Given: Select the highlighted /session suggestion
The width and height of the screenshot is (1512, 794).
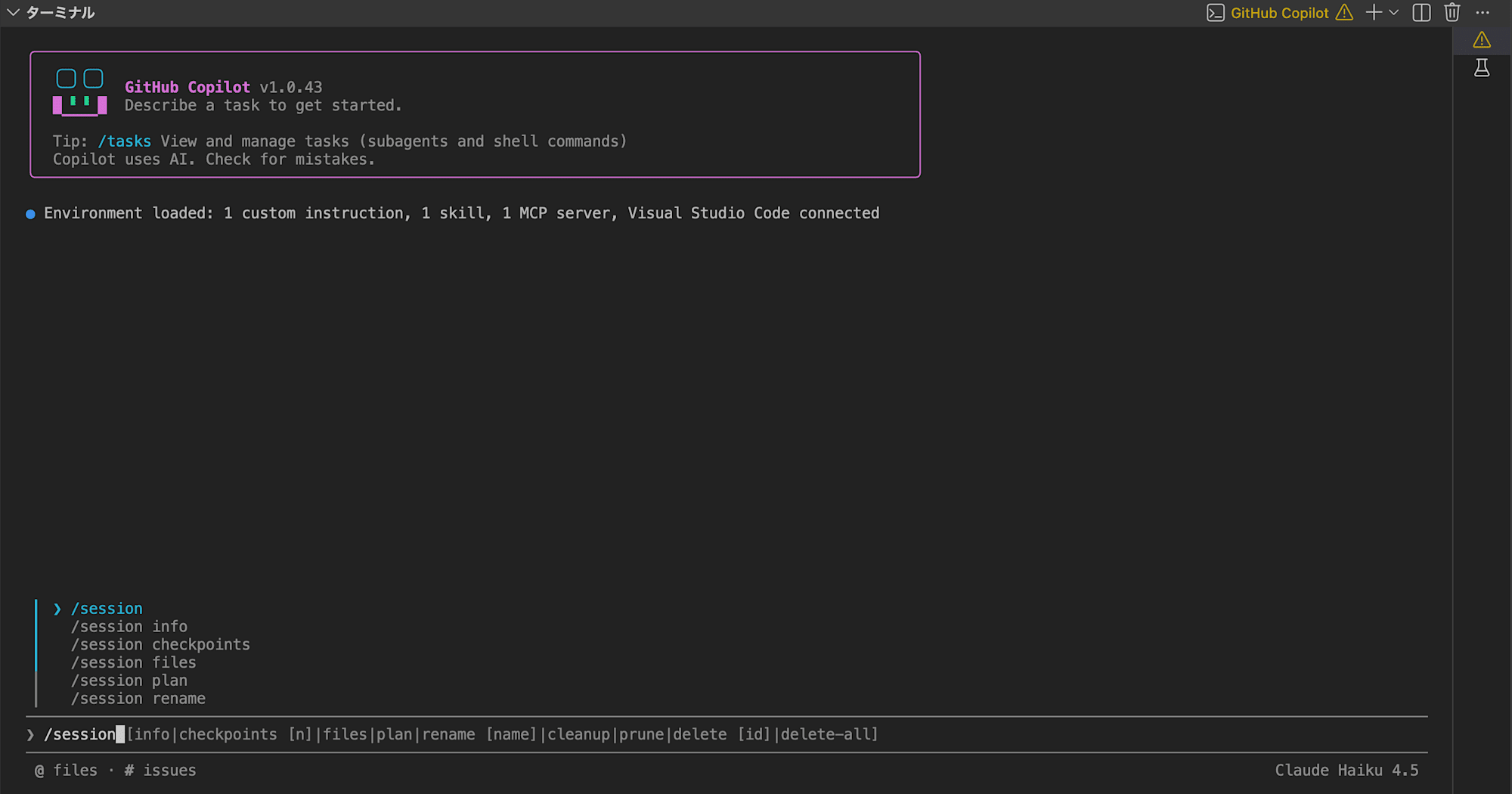Looking at the screenshot, I should click(107, 609).
